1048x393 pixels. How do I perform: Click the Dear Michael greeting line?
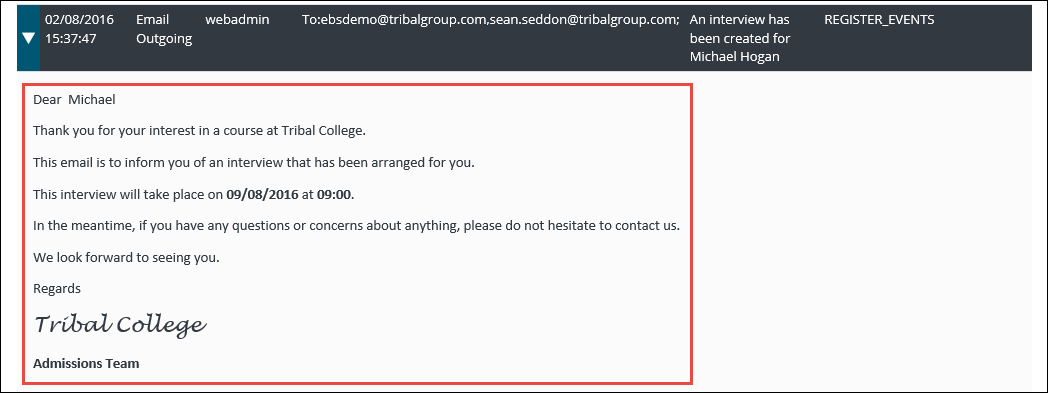(74, 100)
